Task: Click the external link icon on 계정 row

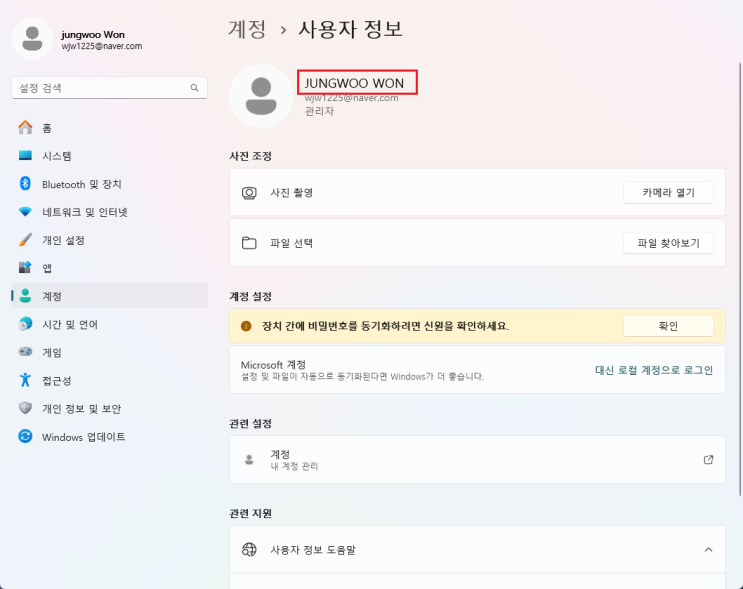Action: pos(708,460)
